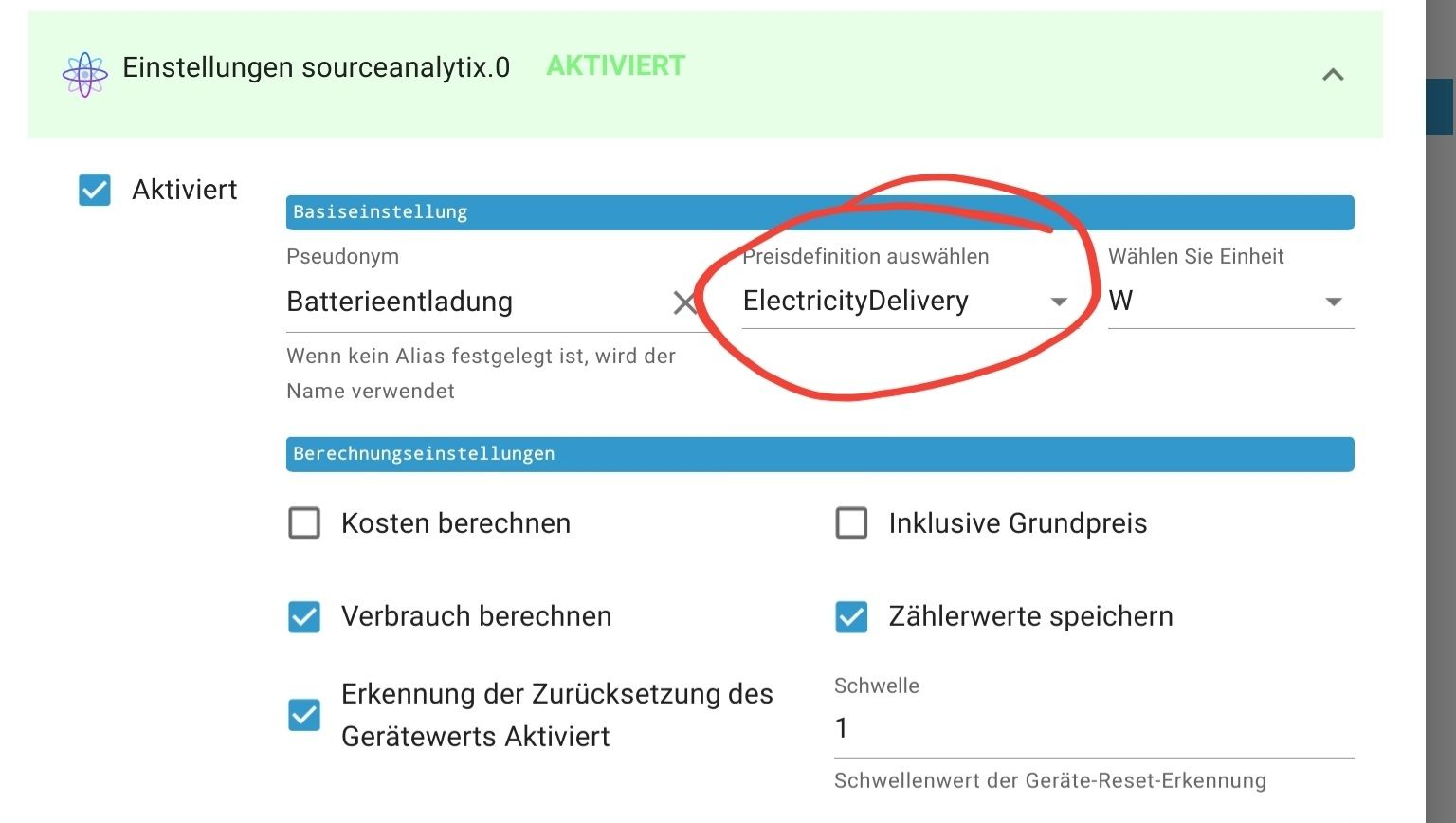
Task: Disable the Zählerwerte speichern checkbox
Action: tap(851, 617)
